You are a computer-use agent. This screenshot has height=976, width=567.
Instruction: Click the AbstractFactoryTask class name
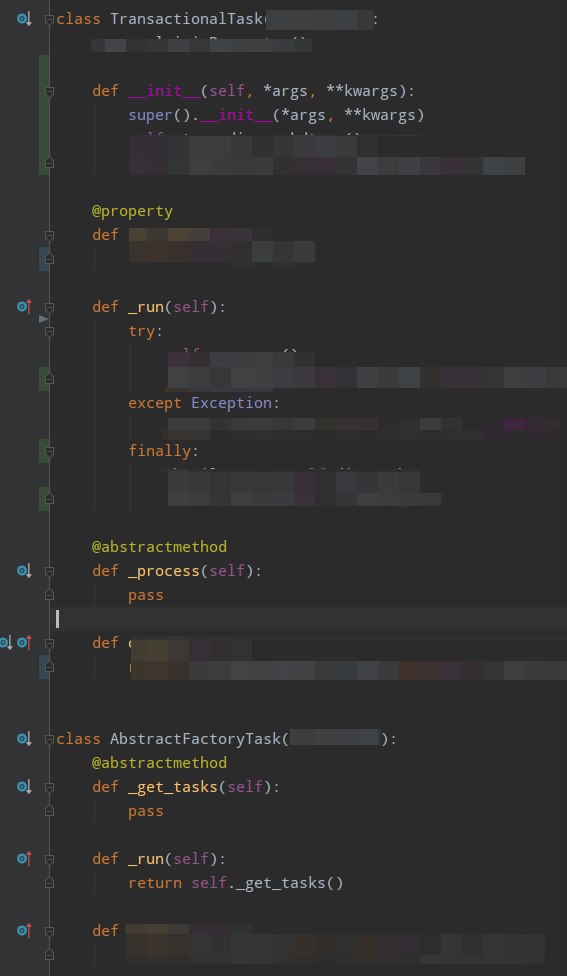coord(195,739)
